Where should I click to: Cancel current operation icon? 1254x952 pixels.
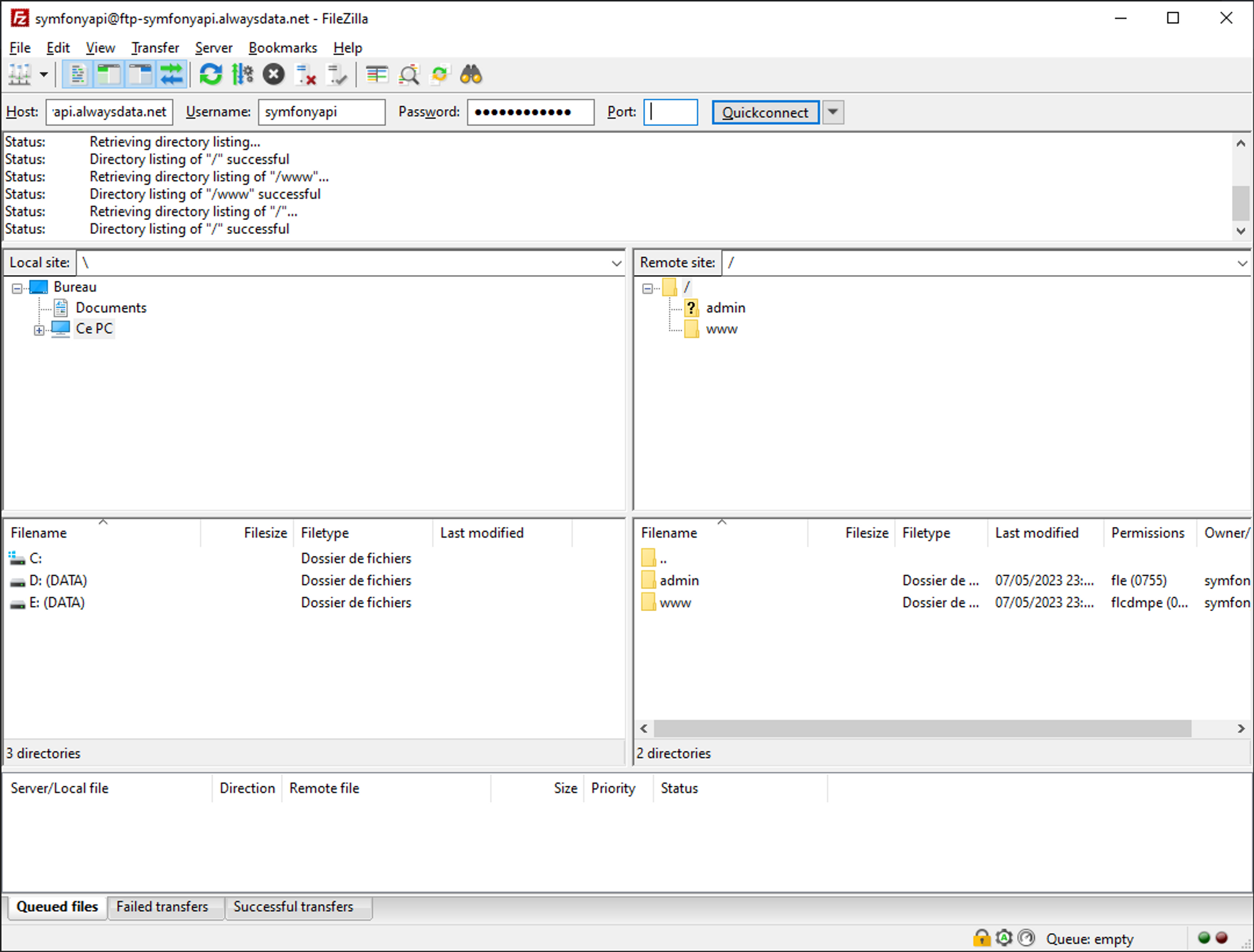tap(273, 75)
